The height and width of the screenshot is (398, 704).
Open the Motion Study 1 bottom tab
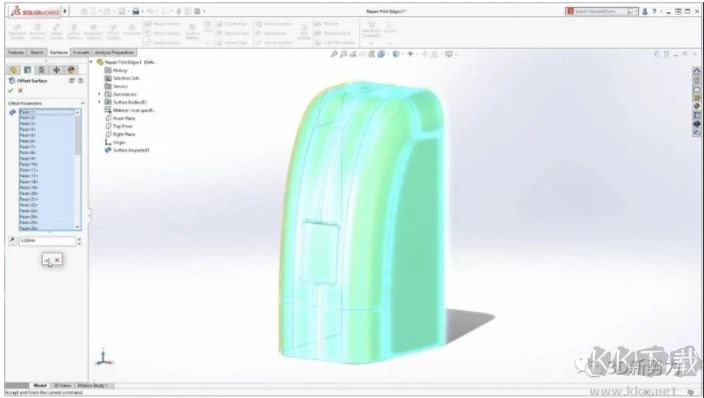click(93, 385)
